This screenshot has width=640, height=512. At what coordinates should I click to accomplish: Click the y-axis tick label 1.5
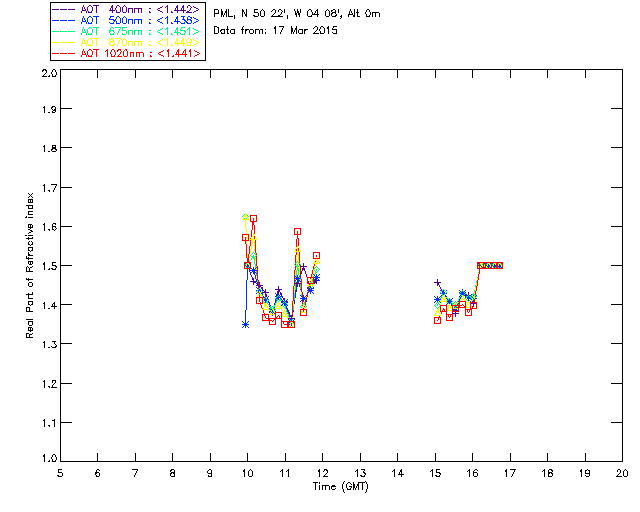click(x=49, y=266)
